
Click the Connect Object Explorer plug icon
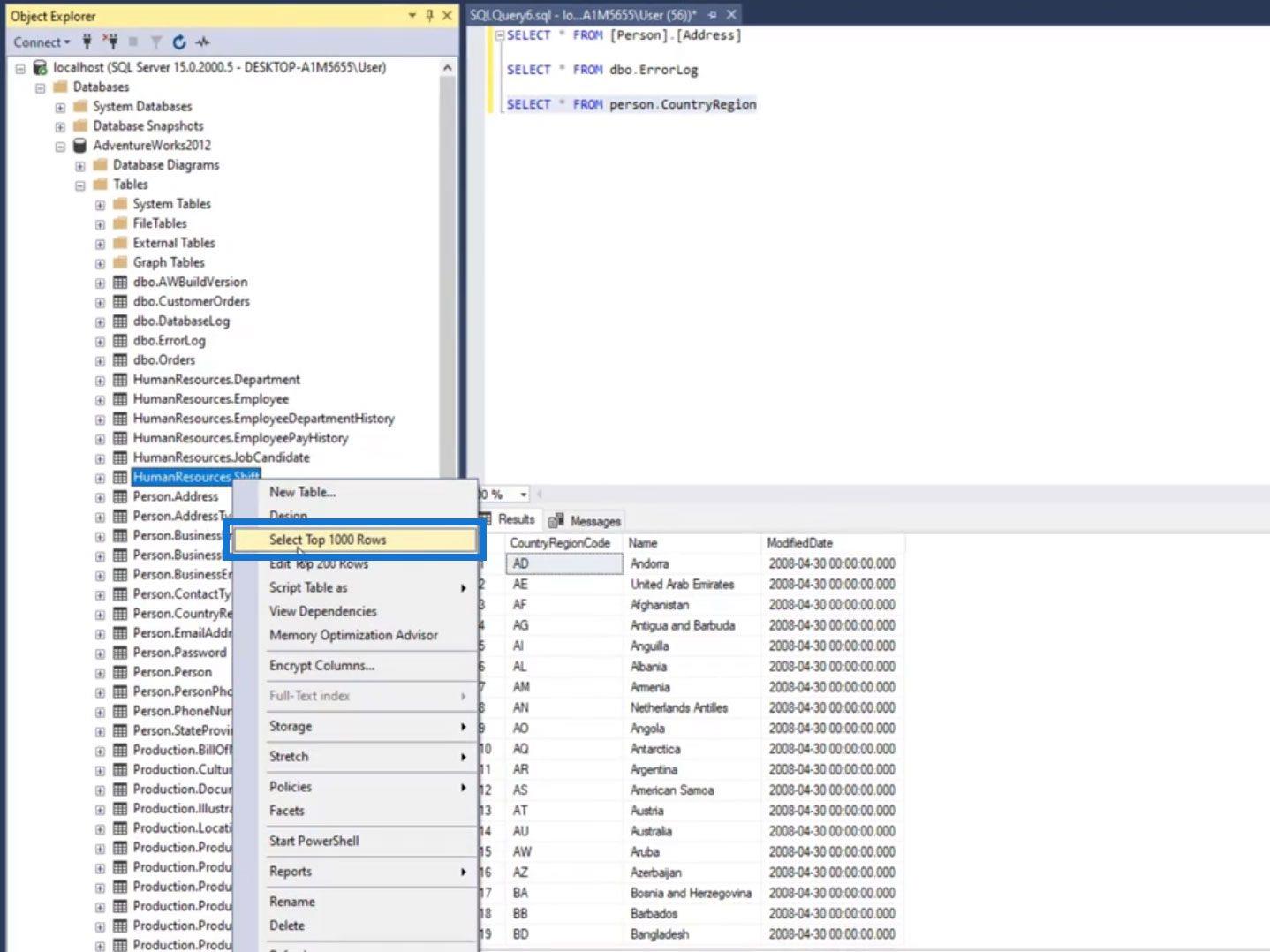tap(87, 42)
